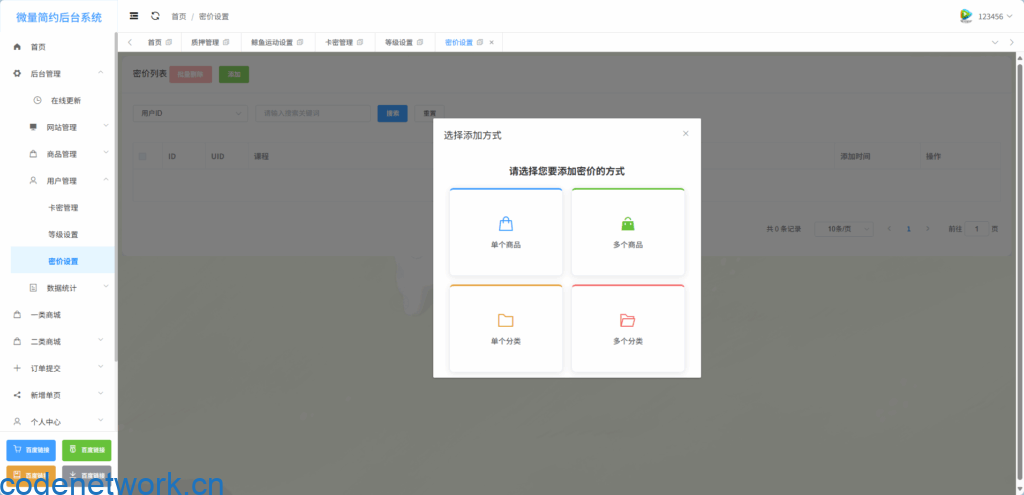Click the blue 搜索 button

tap(392, 113)
